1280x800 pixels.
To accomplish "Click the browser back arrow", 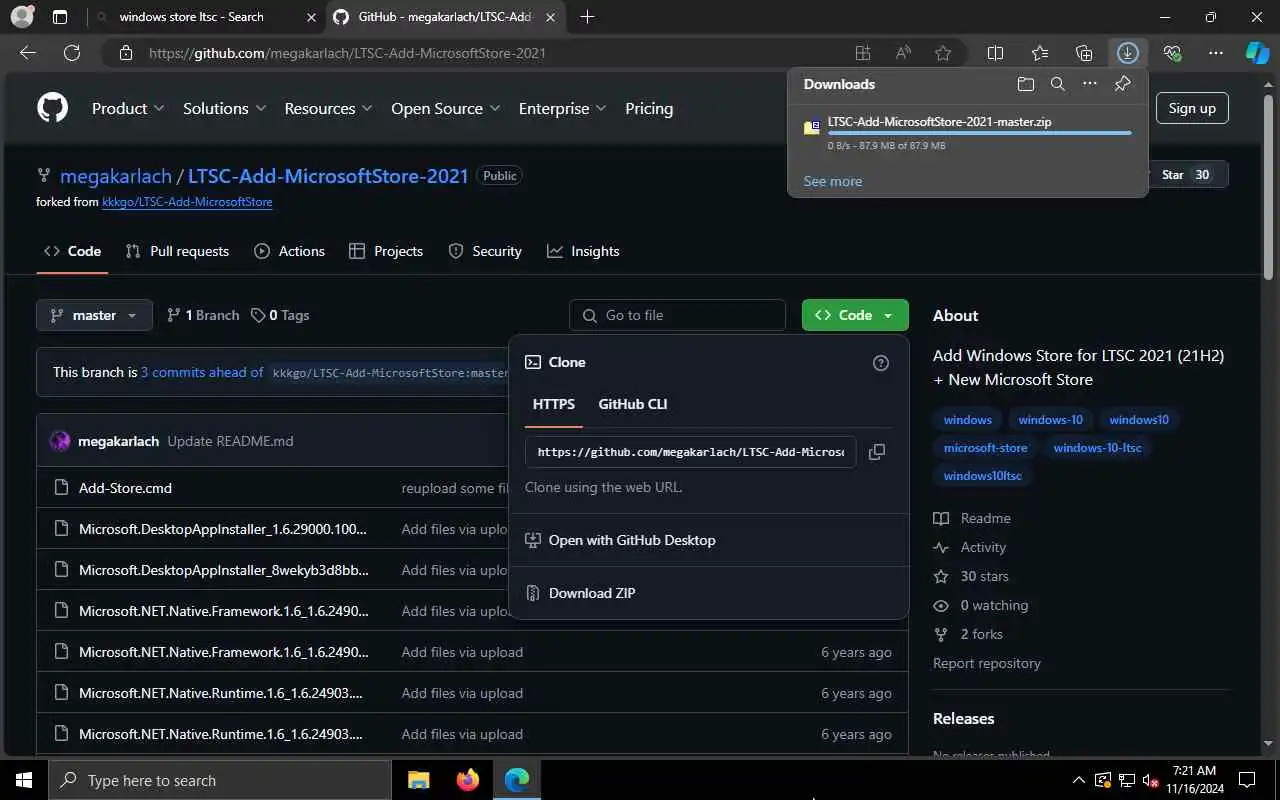I will coord(28,53).
